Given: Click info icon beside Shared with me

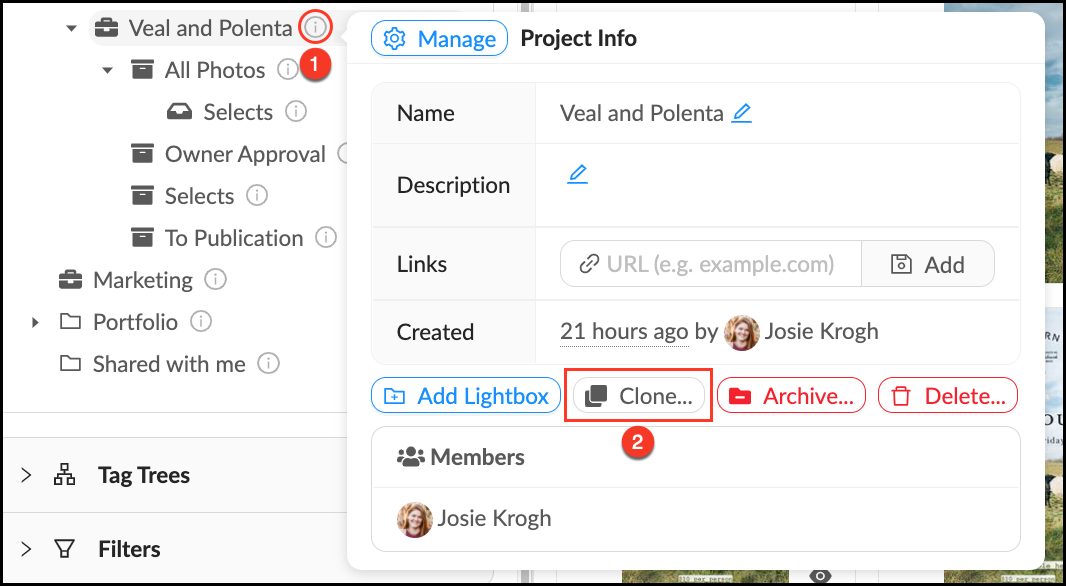Looking at the screenshot, I should pyautogui.click(x=268, y=364).
